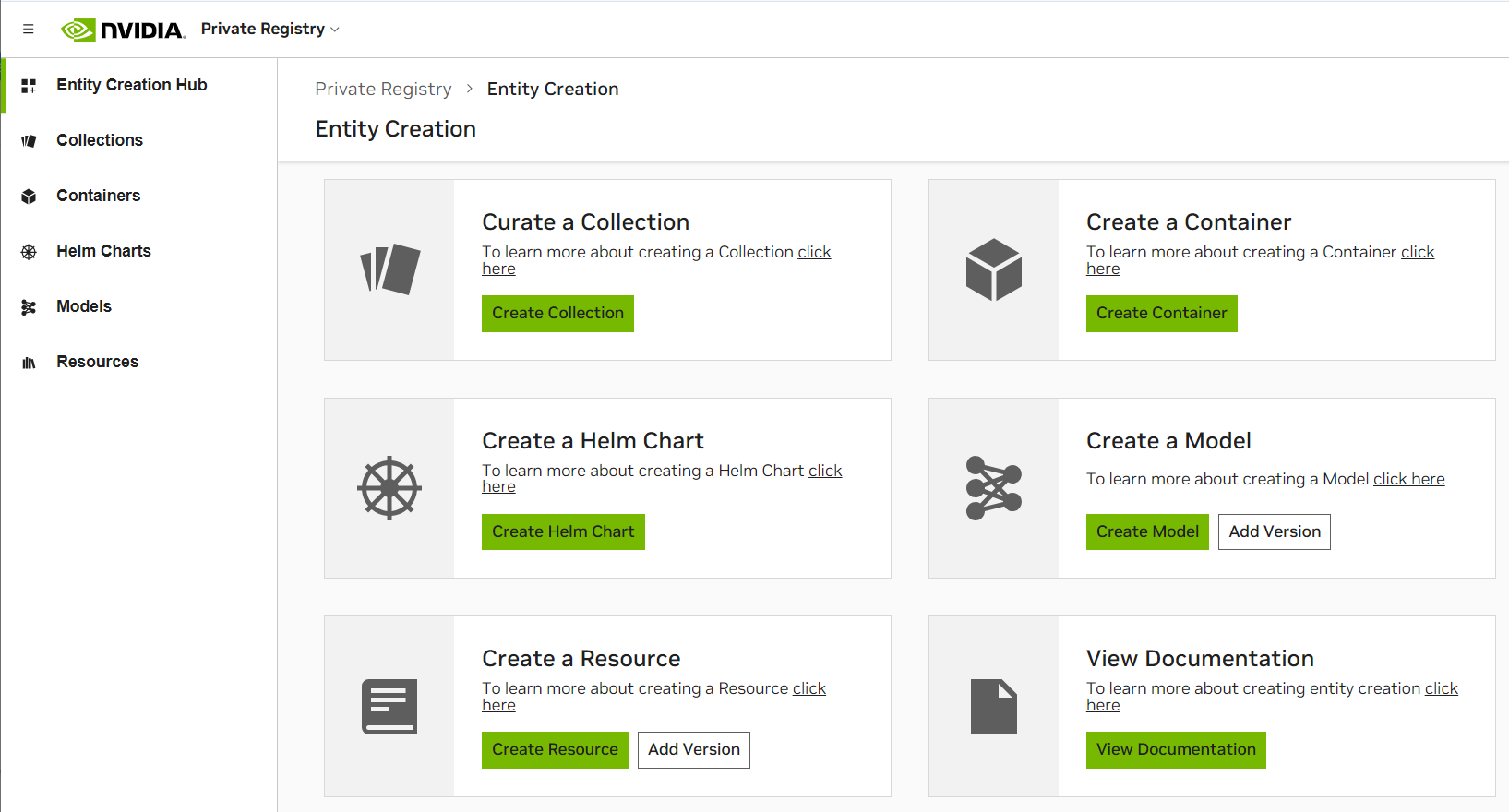Click the 'Create a Helm Chart' heading

click(x=593, y=441)
